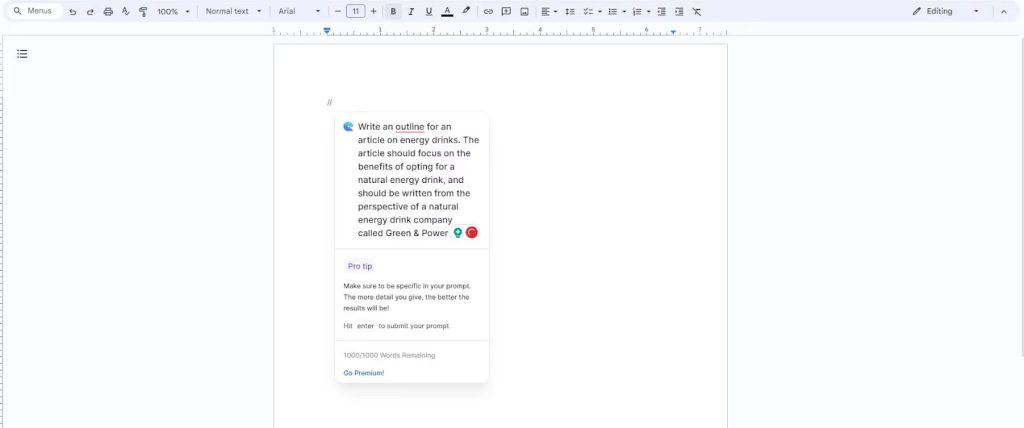Toggle underline formatting
Viewport: 1024px width, 428px height.
428,12
